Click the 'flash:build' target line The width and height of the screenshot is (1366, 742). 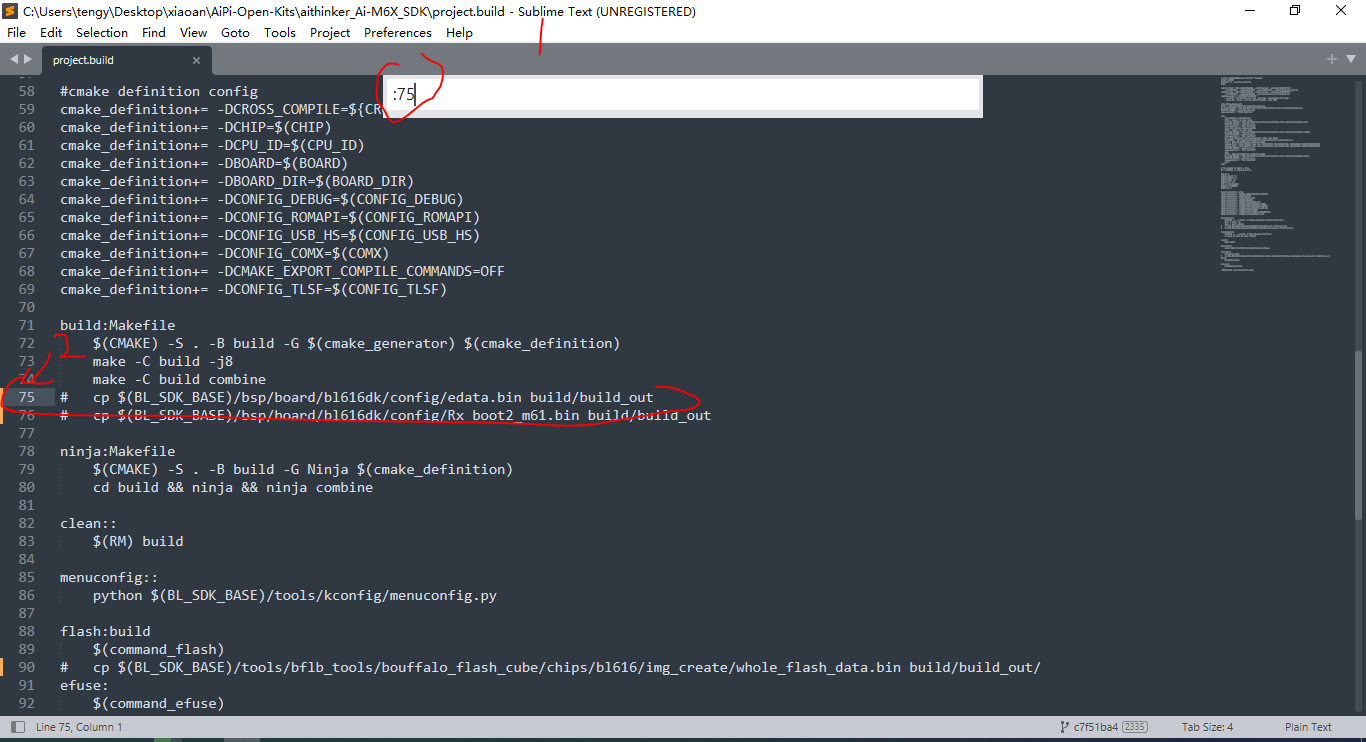(105, 631)
